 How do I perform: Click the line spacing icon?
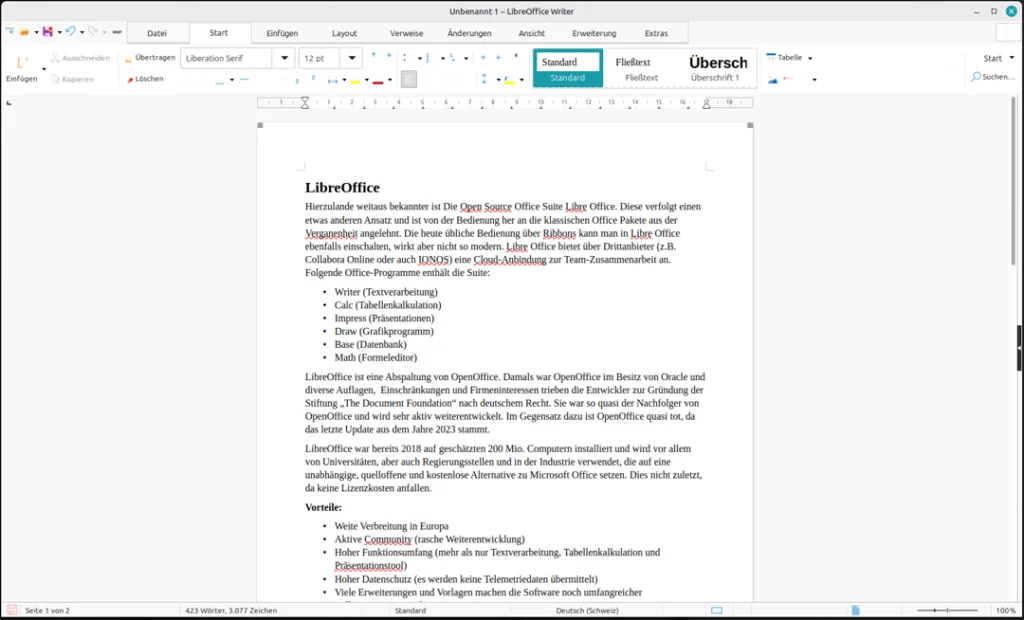click(x=484, y=79)
